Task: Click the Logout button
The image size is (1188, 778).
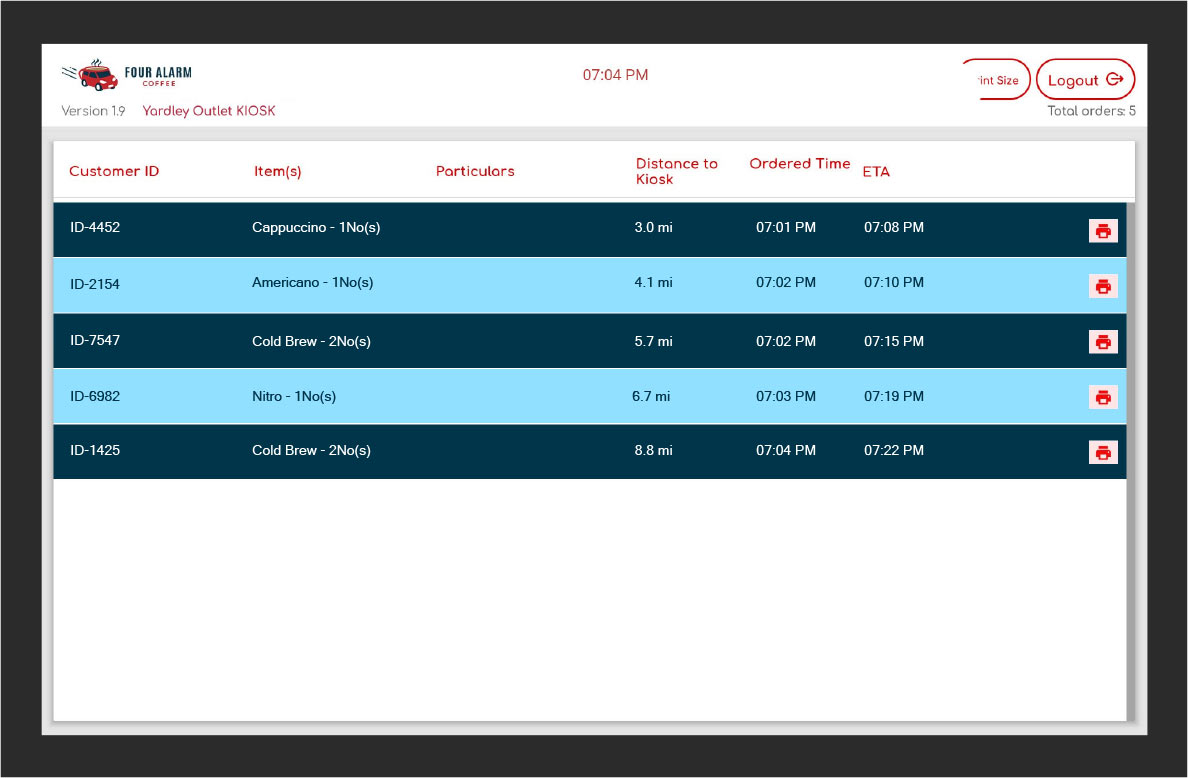Action: 1085,80
